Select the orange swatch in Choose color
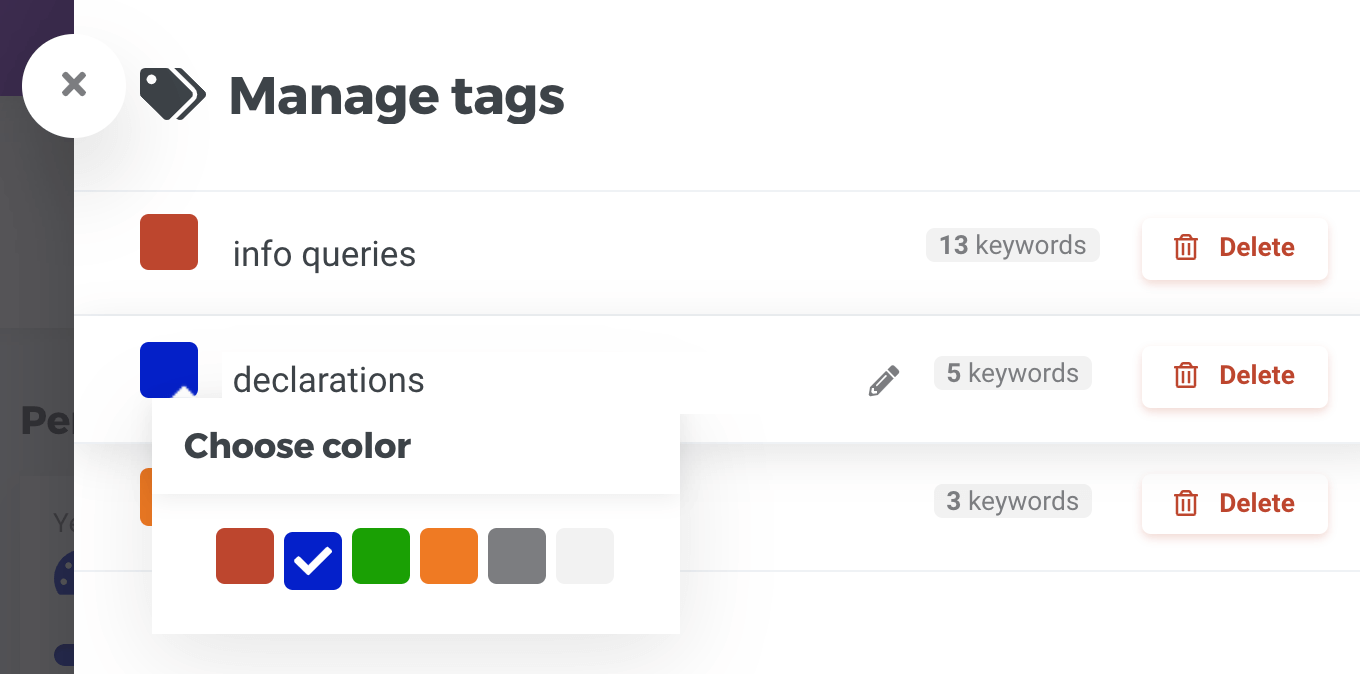 coord(449,556)
